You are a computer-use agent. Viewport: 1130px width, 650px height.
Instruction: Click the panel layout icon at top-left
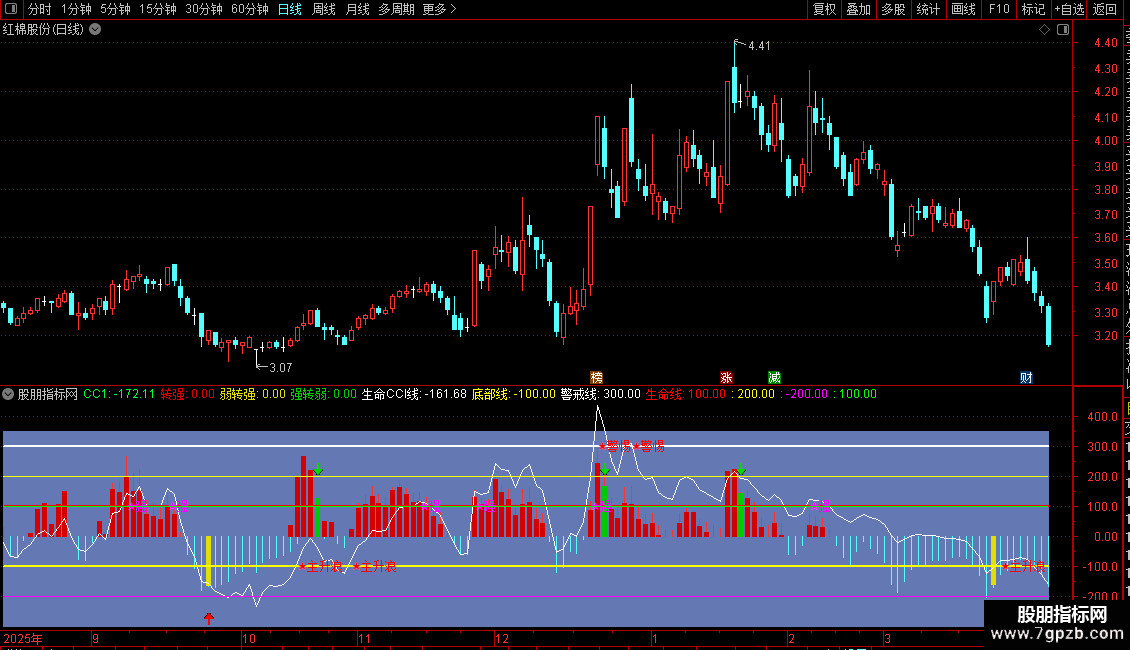point(11,9)
